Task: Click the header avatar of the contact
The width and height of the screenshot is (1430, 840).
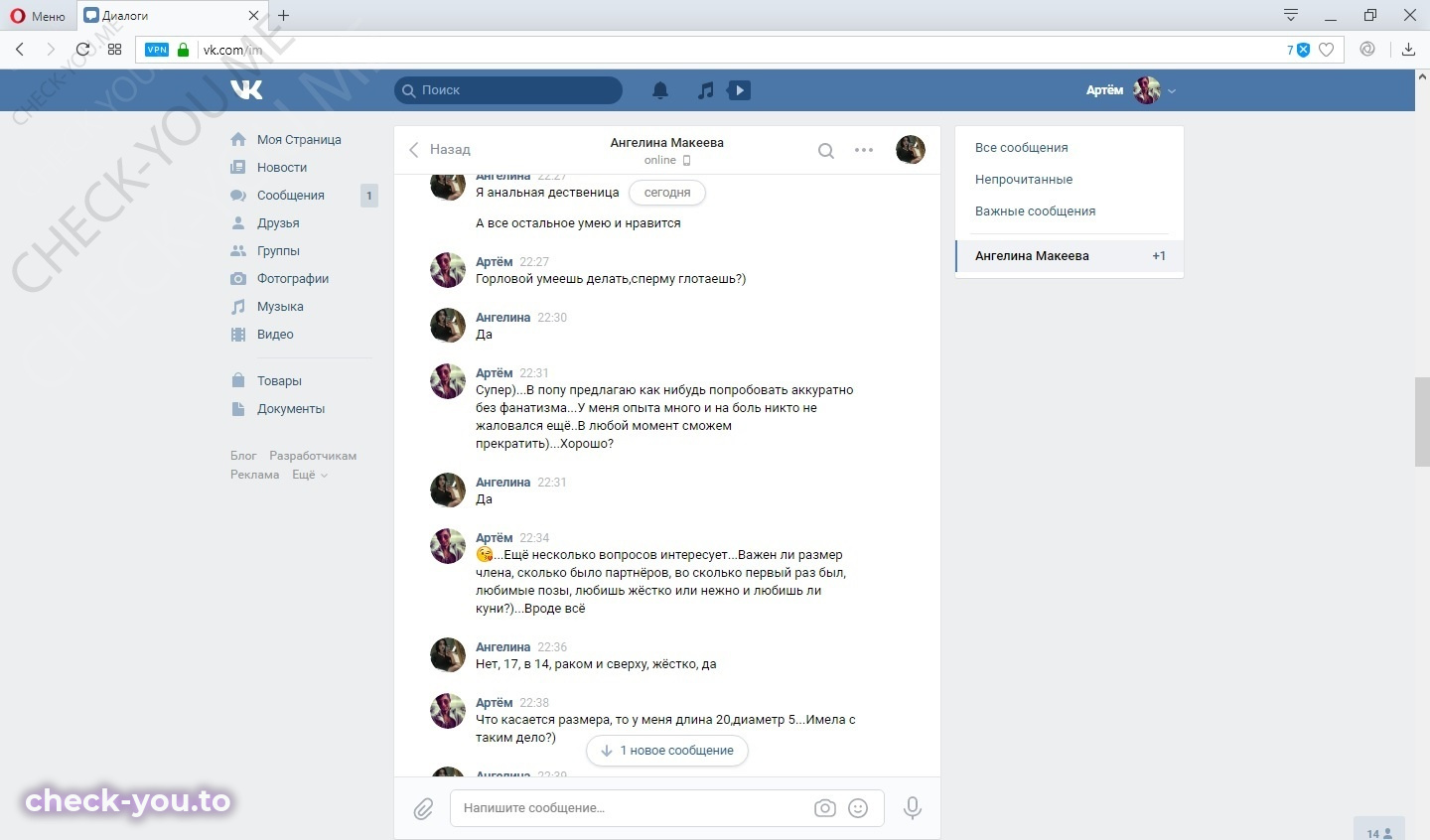Action: (911, 150)
